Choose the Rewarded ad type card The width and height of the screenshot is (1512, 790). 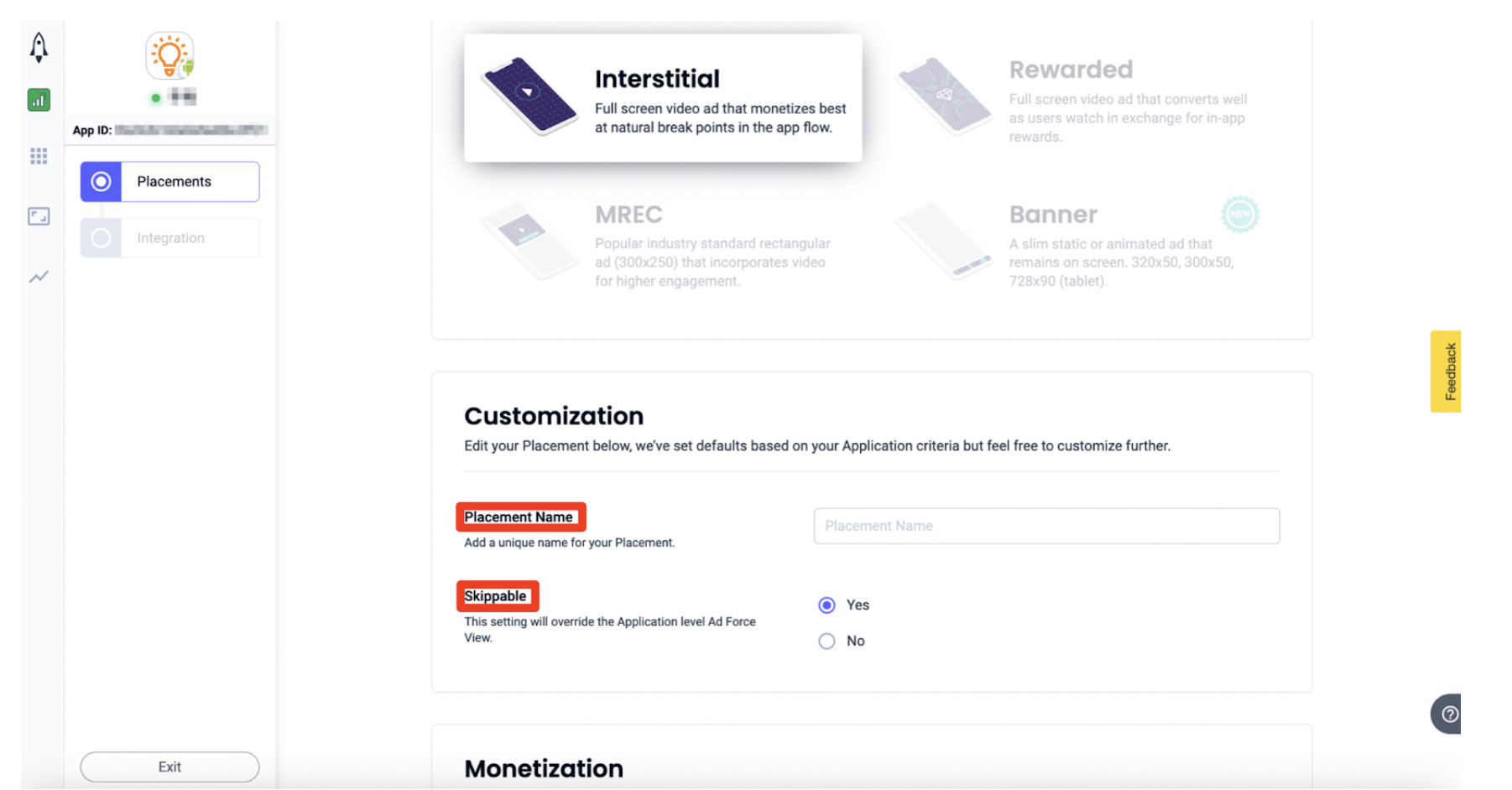(1077, 99)
